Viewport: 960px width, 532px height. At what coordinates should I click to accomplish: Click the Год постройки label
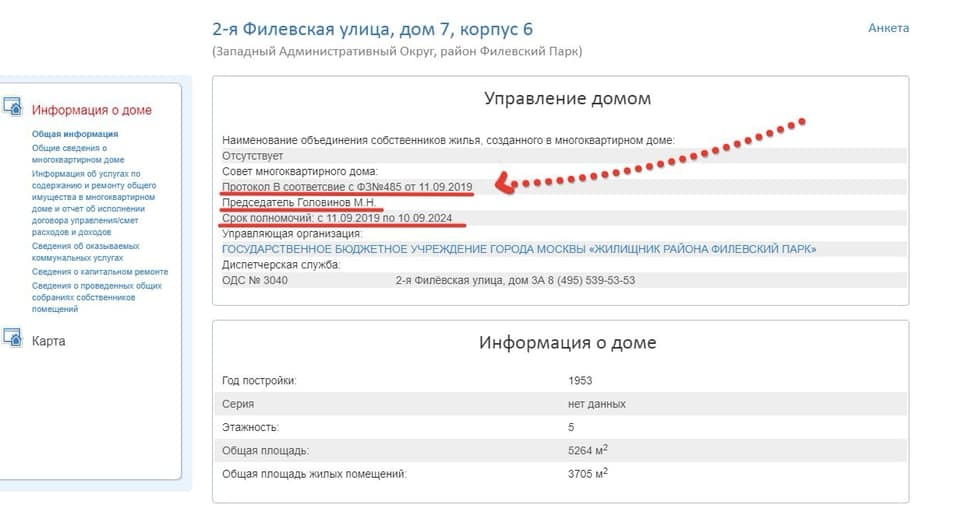[x=259, y=381]
